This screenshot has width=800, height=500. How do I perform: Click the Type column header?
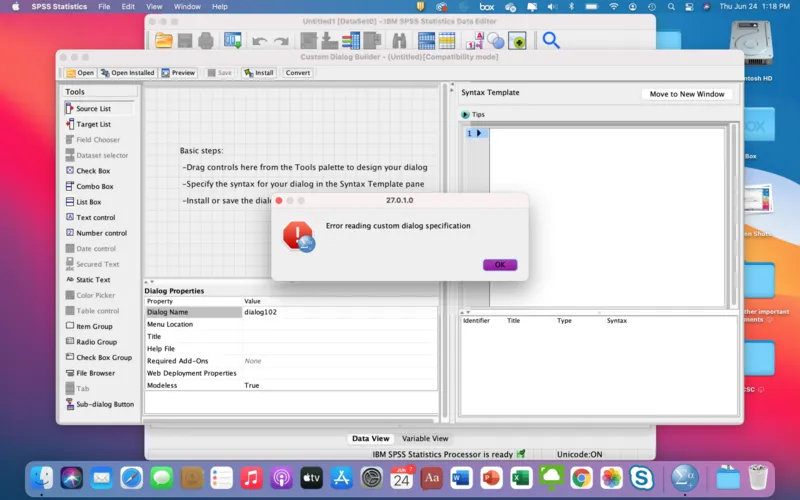tap(564, 320)
